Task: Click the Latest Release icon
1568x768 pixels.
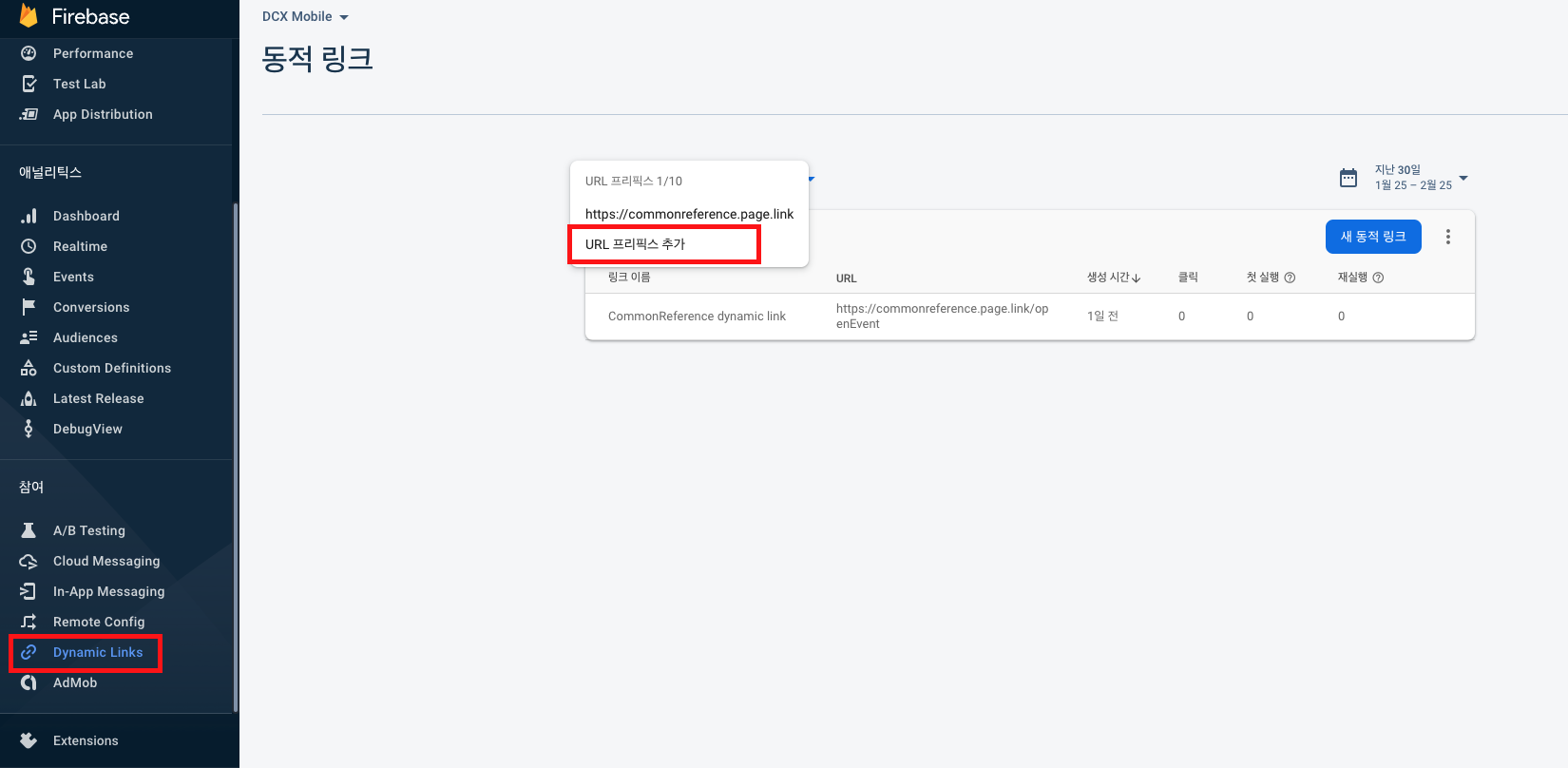Action: (x=29, y=398)
